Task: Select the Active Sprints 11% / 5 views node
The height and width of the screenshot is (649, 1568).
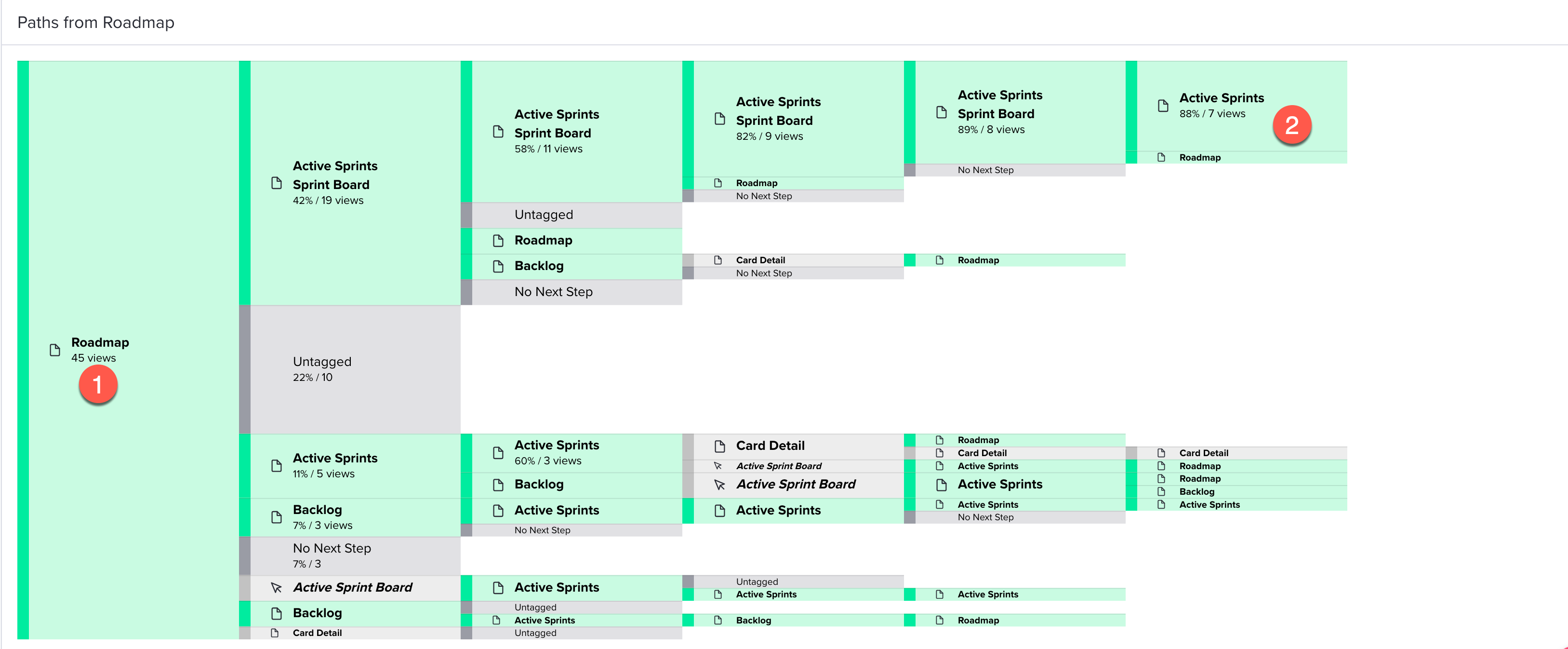Action: click(356, 466)
